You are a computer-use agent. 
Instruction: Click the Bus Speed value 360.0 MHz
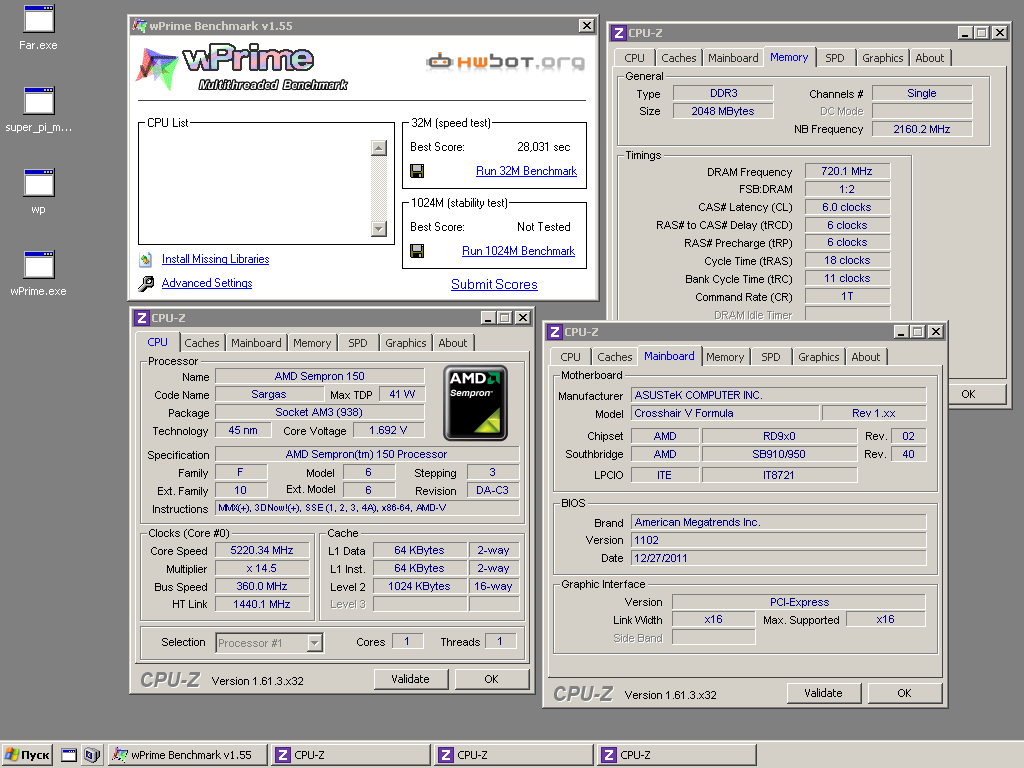[x=262, y=586]
